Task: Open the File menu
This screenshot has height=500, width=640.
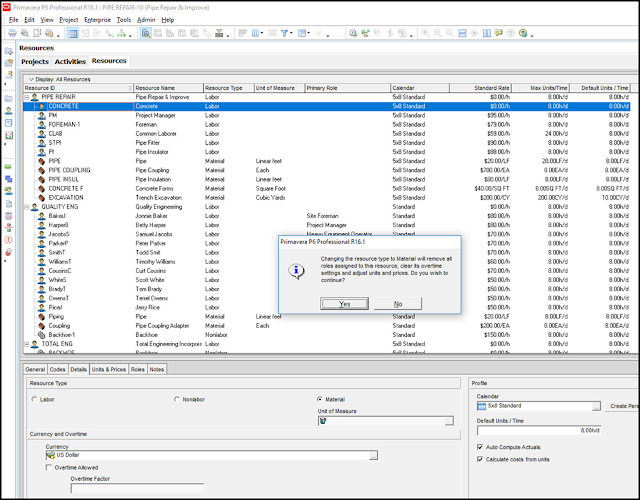Action: pyautogui.click(x=13, y=20)
